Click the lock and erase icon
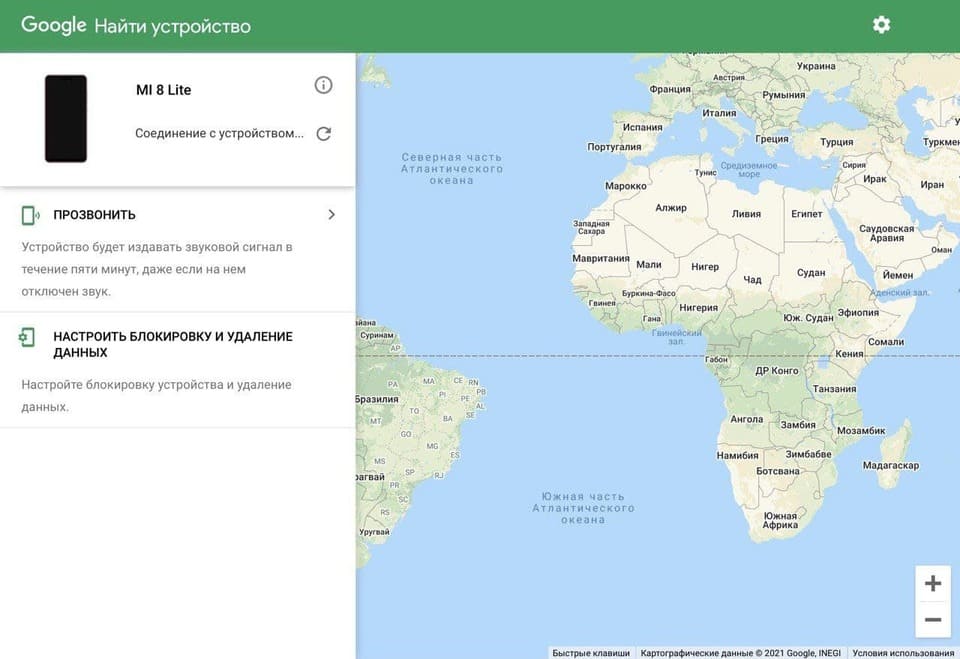Screen dimensions: 960x659 tap(27, 338)
